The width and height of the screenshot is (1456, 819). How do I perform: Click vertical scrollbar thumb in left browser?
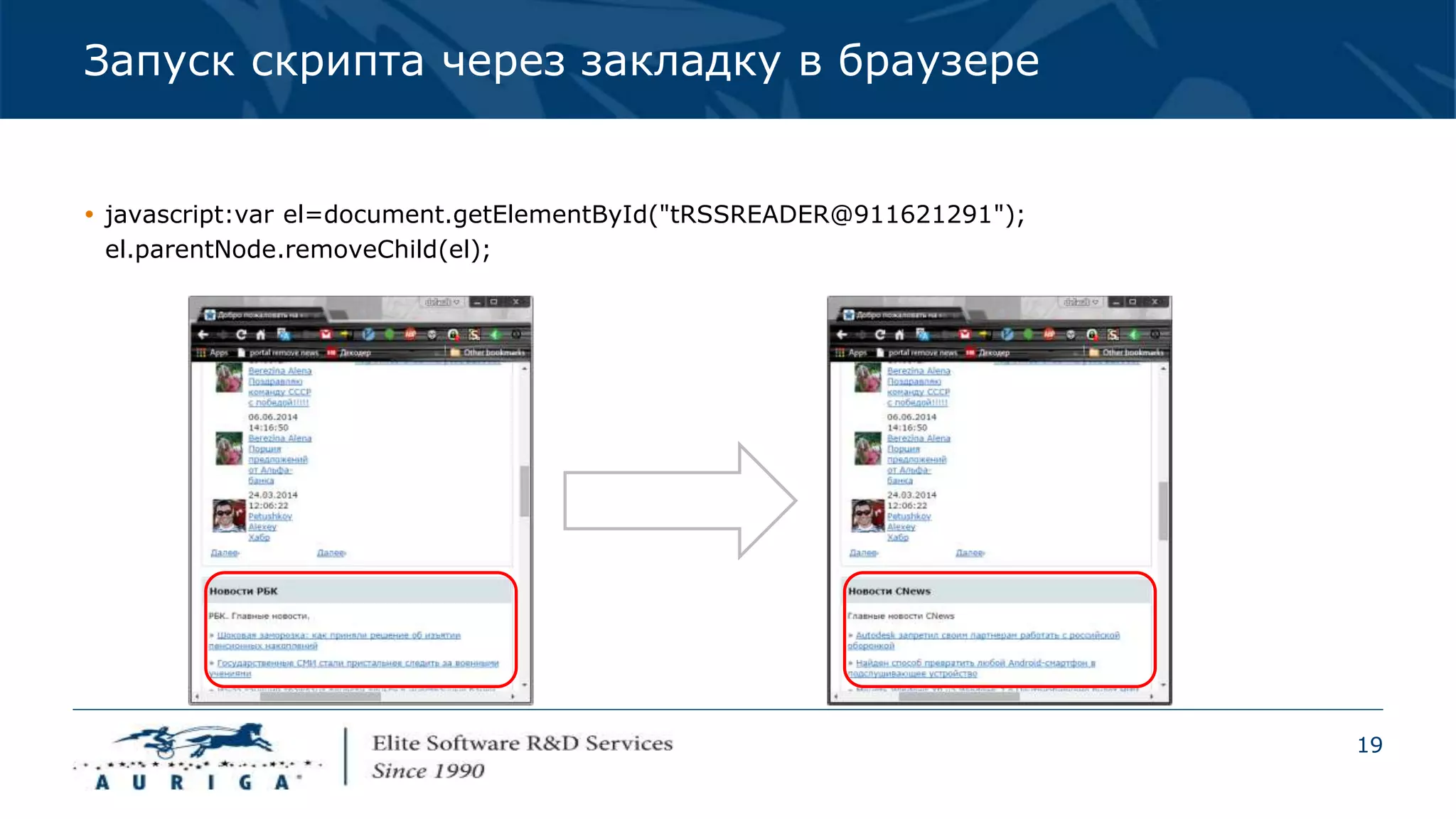(x=525, y=491)
